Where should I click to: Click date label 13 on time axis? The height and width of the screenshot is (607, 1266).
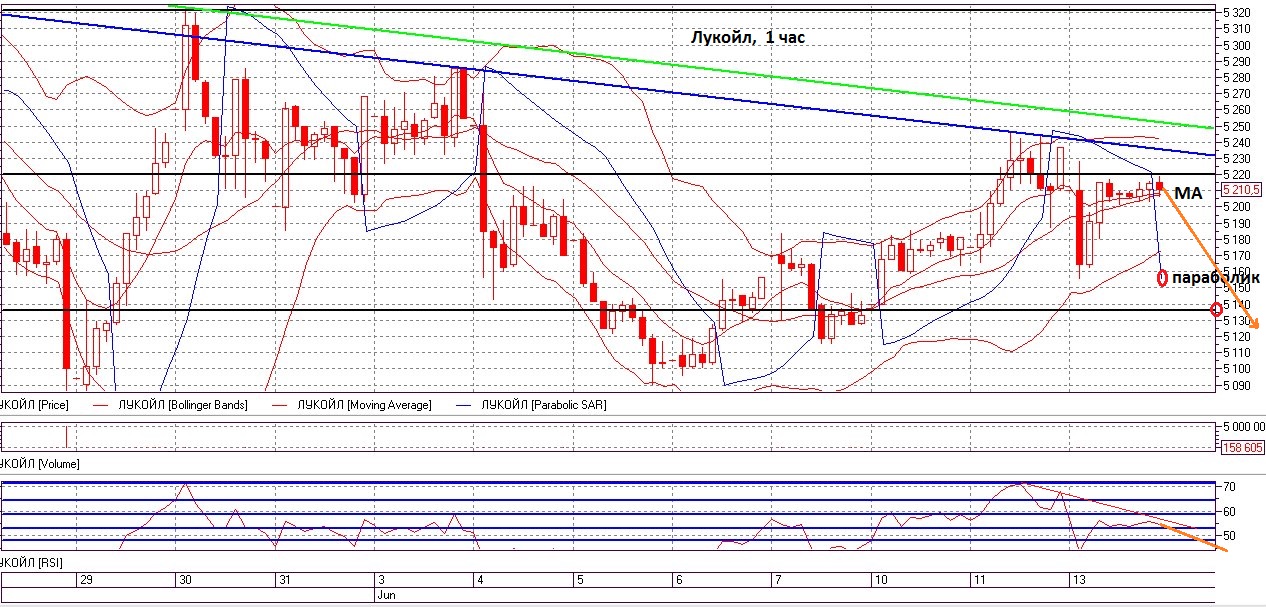click(1078, 580)
